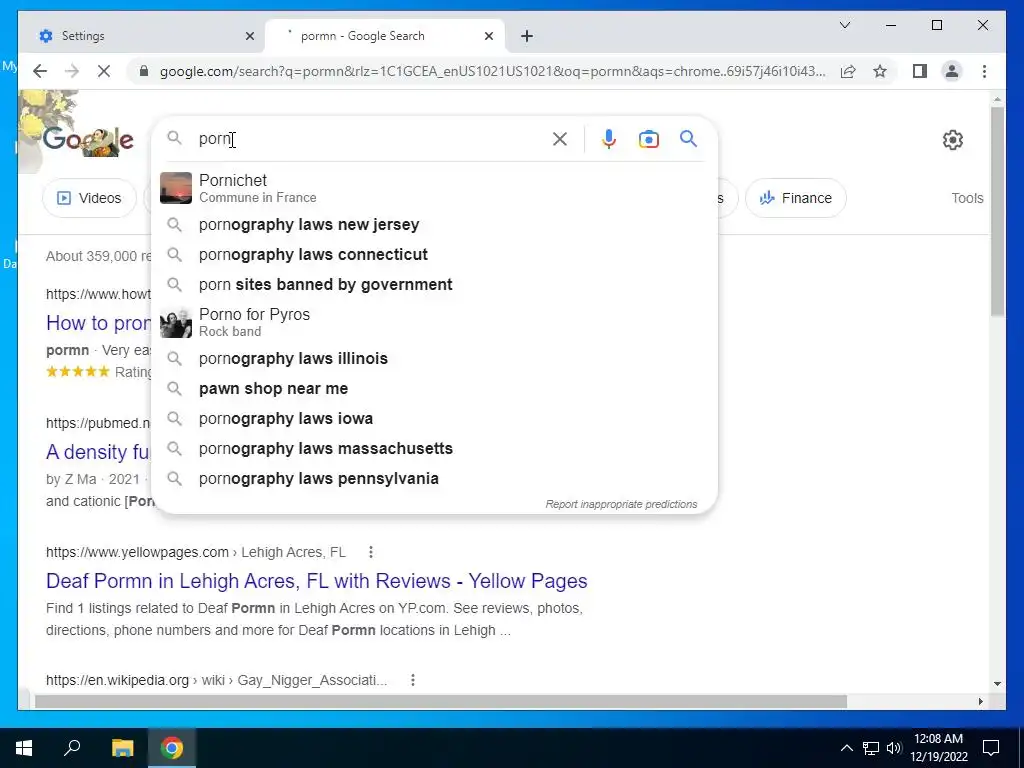Click the horizontal page scrollbar

(441, 701)
